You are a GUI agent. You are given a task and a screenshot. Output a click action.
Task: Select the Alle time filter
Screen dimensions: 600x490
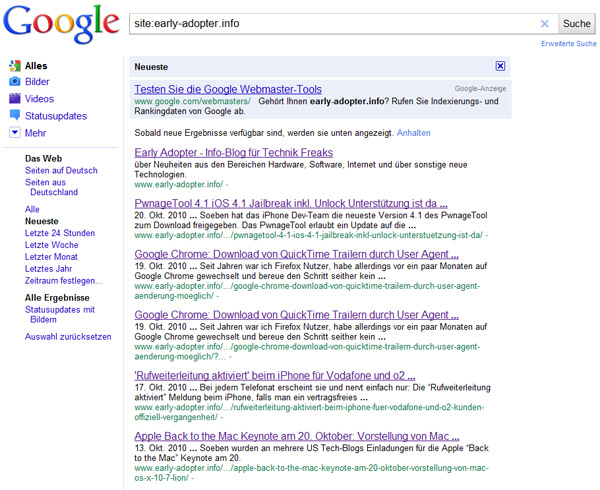(x=32, y=209)
